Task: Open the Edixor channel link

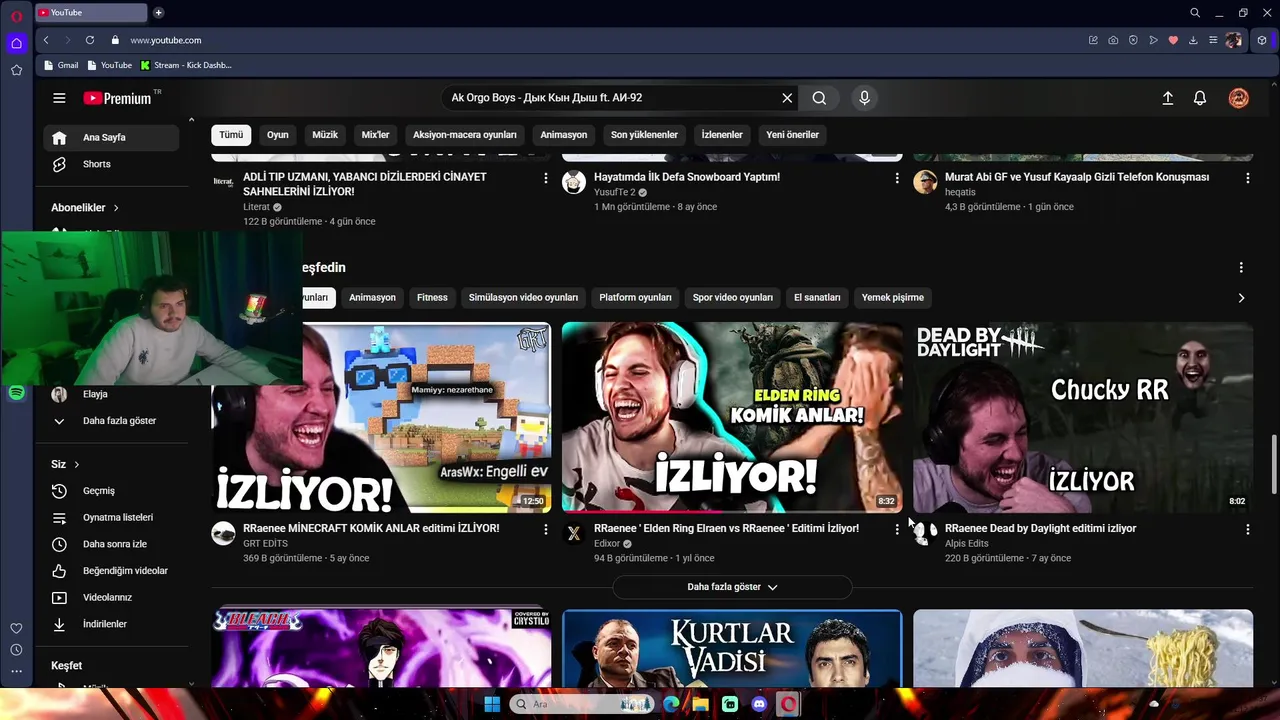Action: tap(607, 544)
